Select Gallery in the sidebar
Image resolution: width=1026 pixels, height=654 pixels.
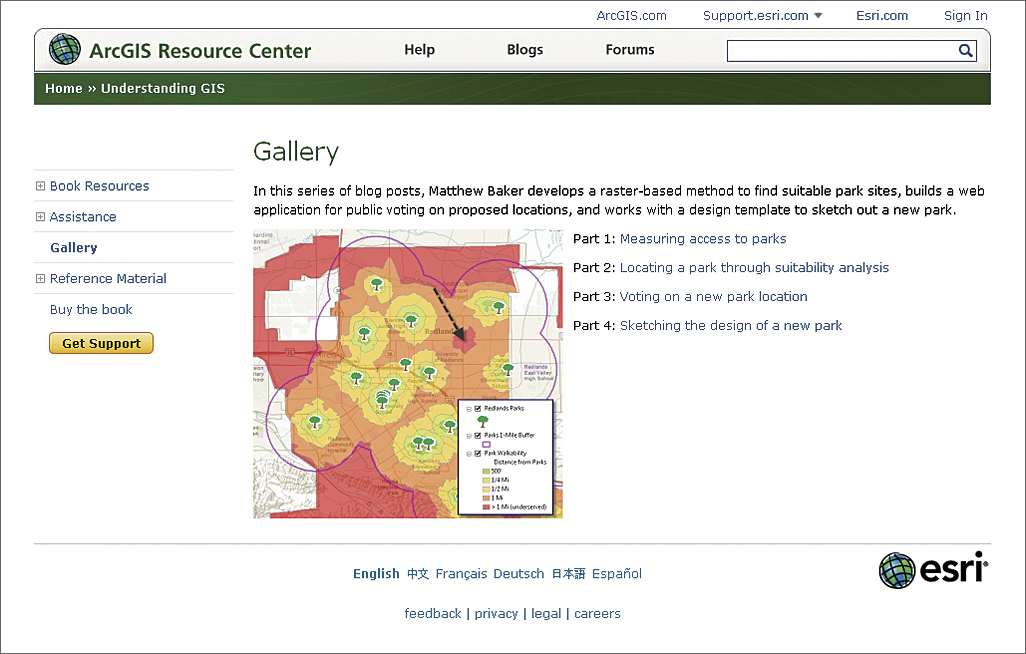tap(74, 247)
